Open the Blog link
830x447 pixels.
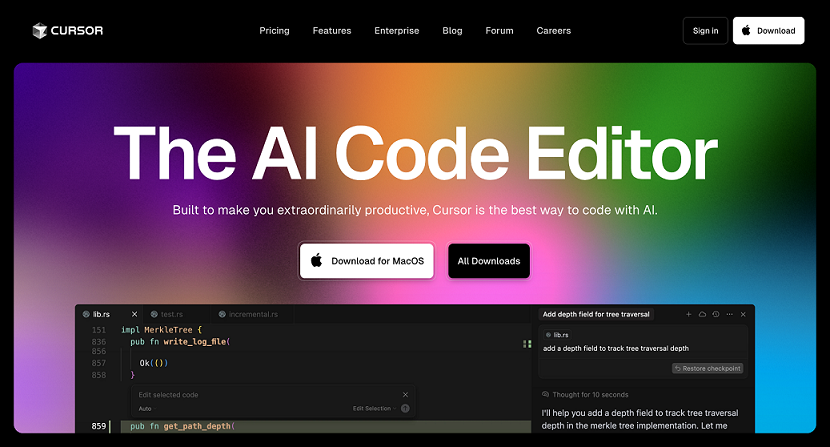(452, 31)
